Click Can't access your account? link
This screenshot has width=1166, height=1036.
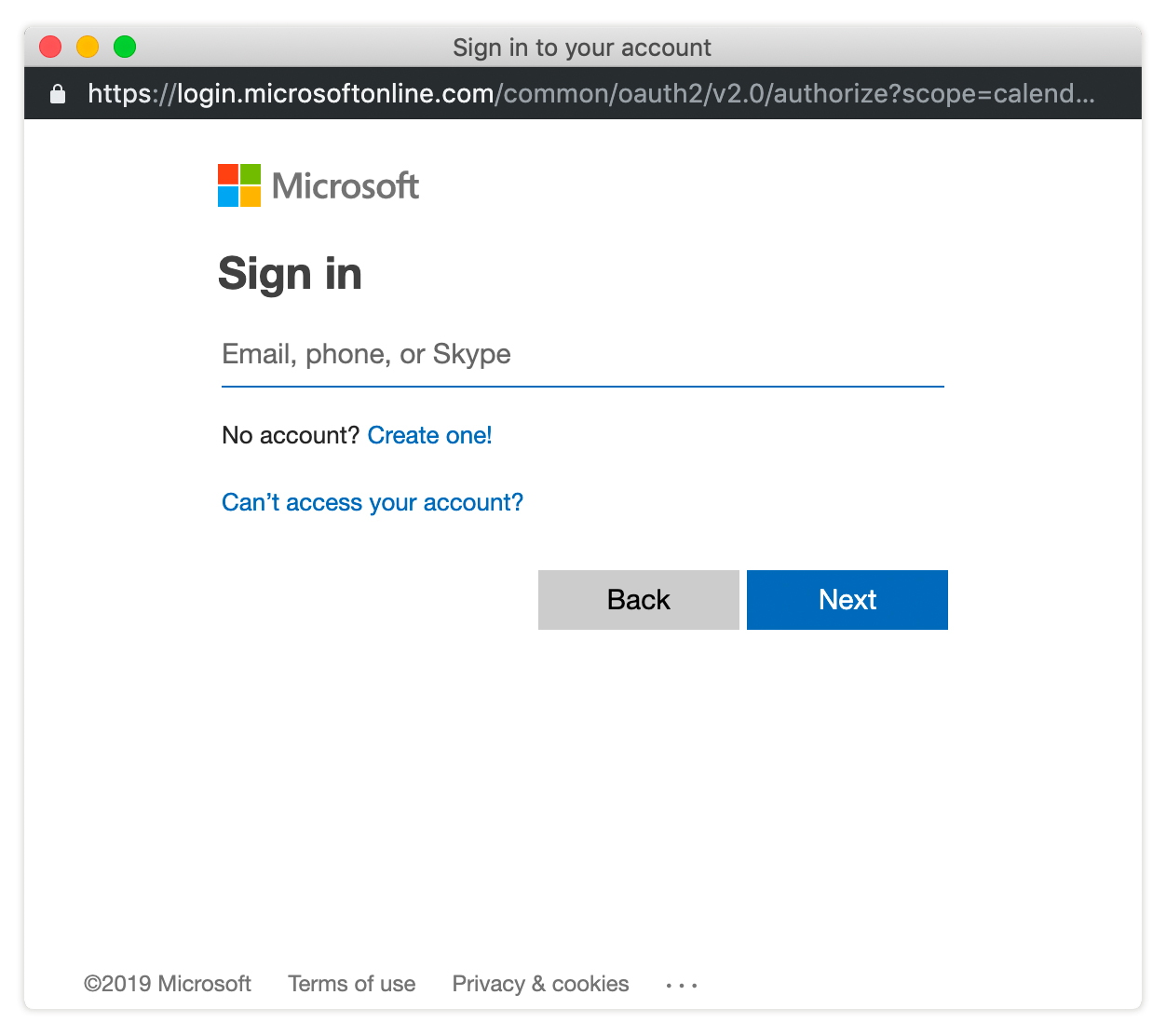373,502
